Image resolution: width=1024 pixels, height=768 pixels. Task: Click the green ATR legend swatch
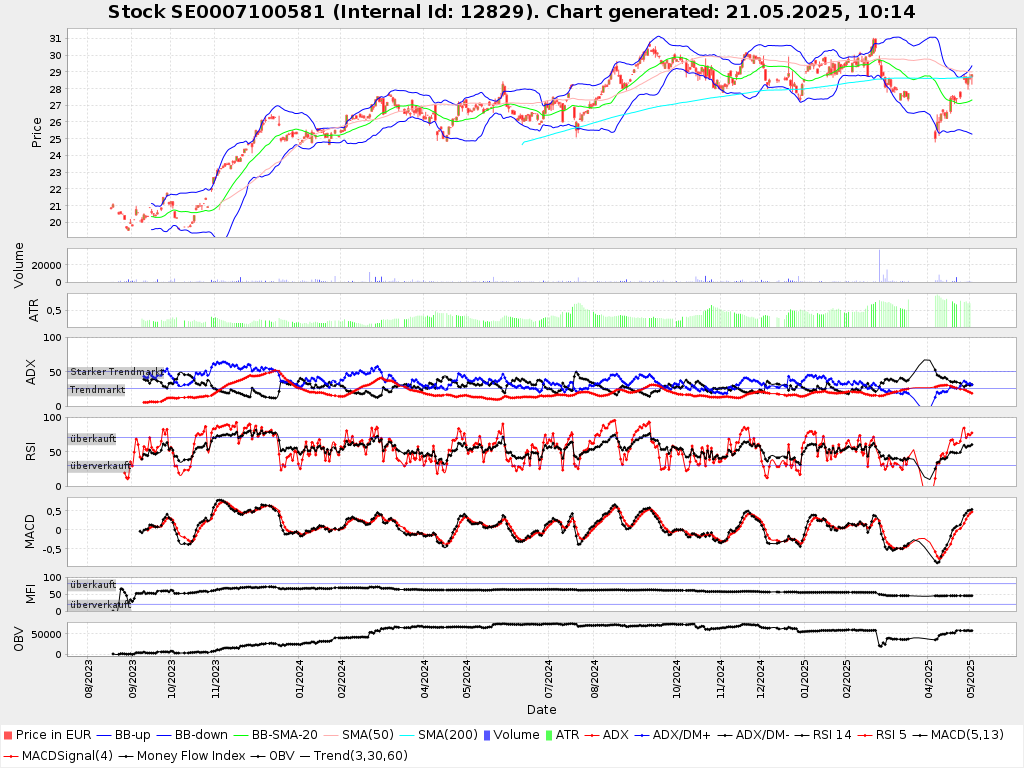click(549, 735)
